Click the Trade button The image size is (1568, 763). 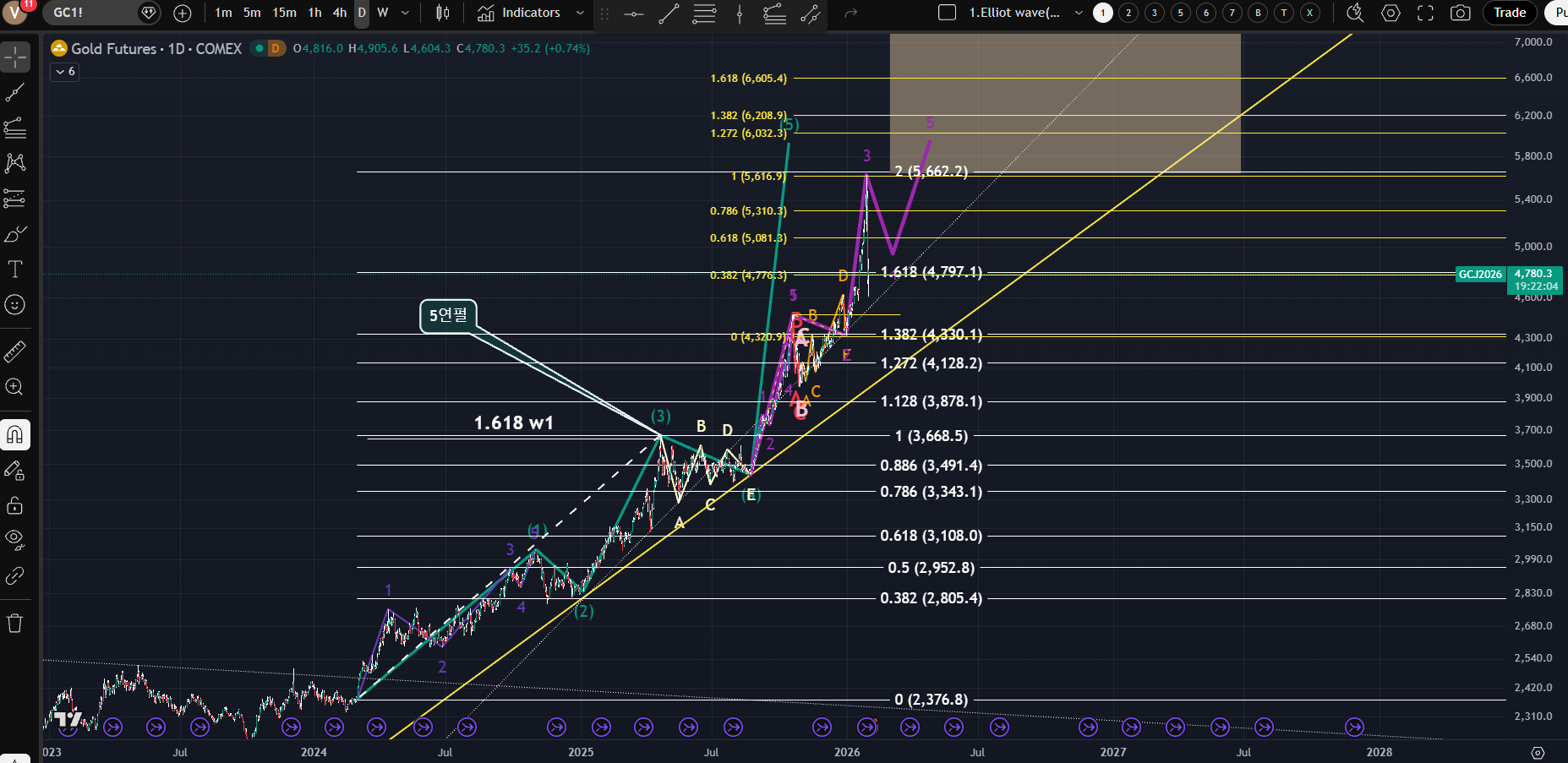[x=1509, y=13]
